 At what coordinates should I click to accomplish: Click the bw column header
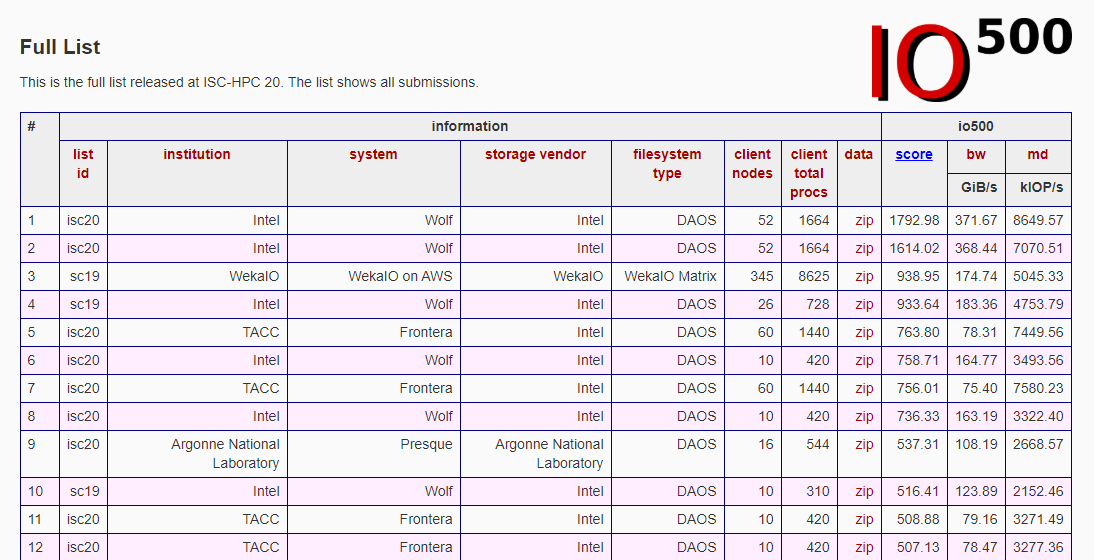click(x=976, y=155)
